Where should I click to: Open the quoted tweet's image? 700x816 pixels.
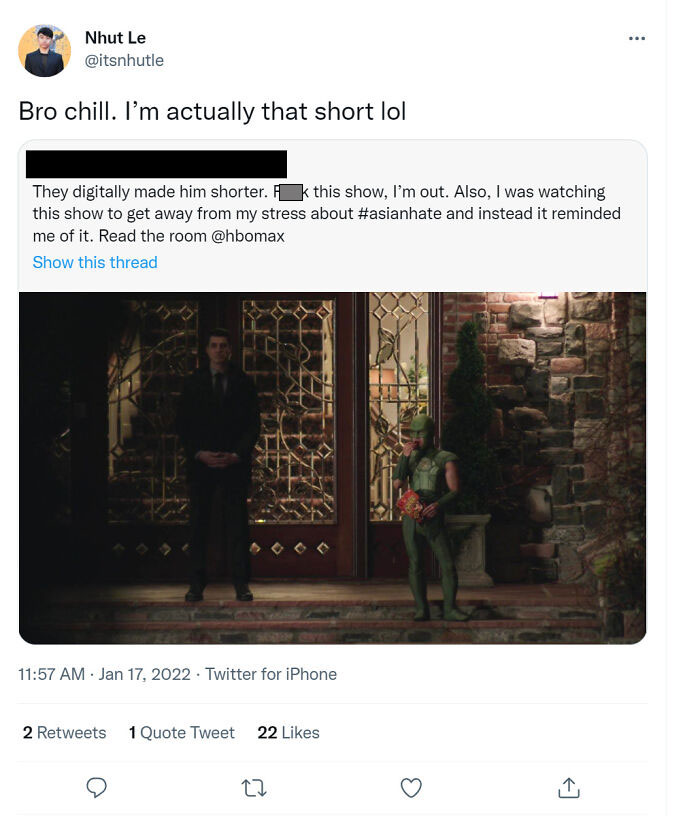click(x=333, y=468)
